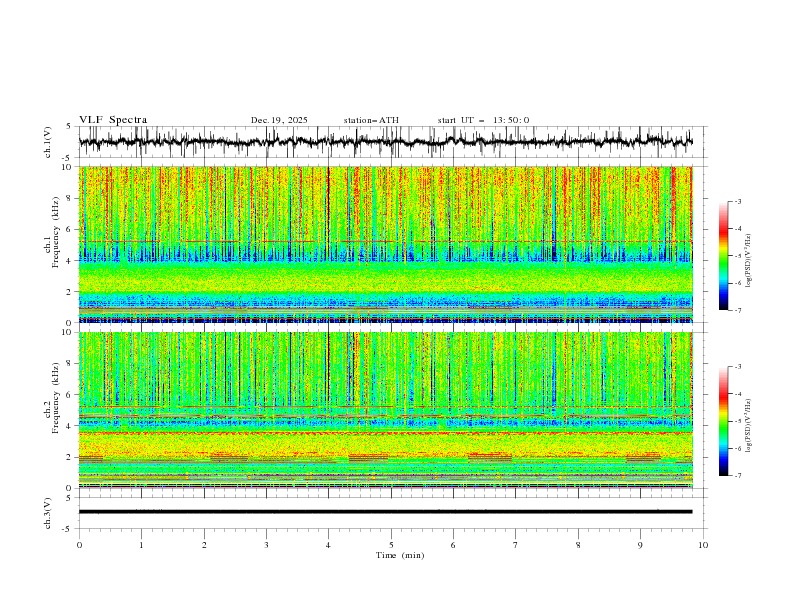Click the "ch.3(V)" waveform axis label

(48, 513)
